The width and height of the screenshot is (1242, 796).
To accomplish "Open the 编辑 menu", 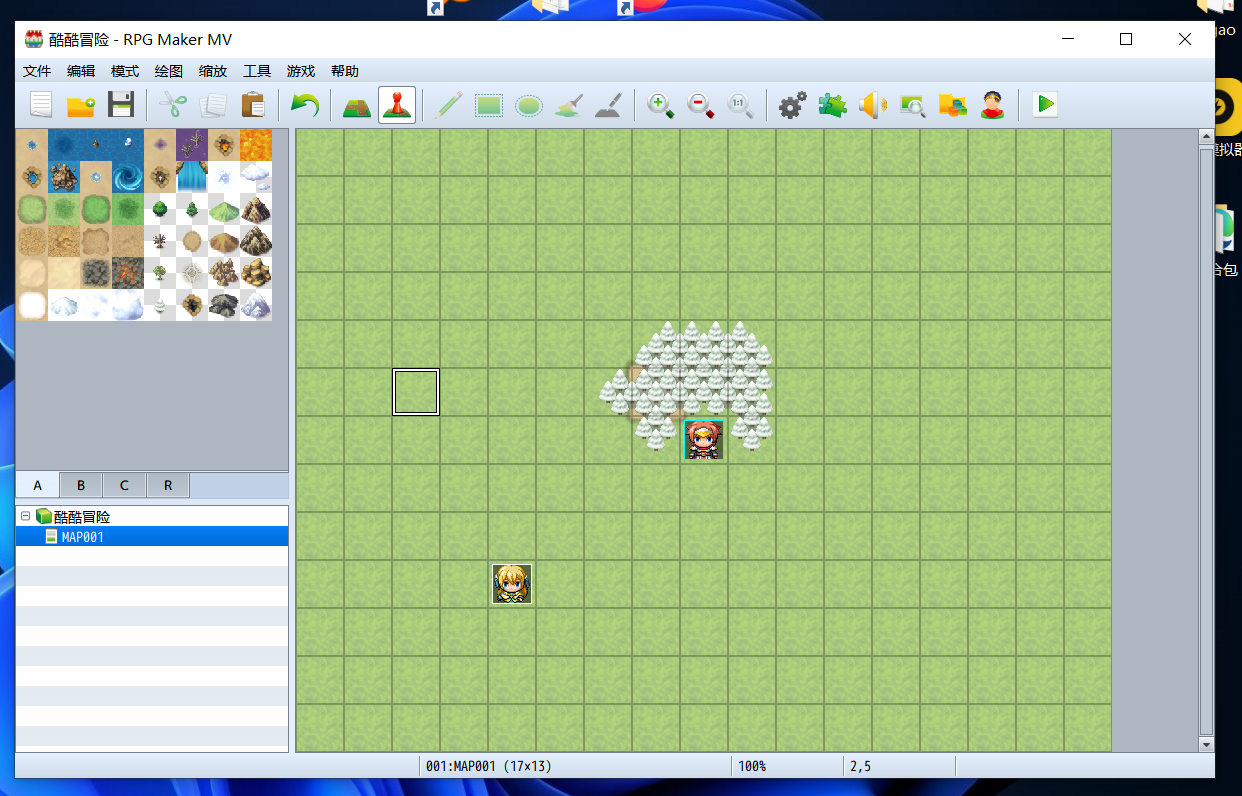I will pos(81,71).
